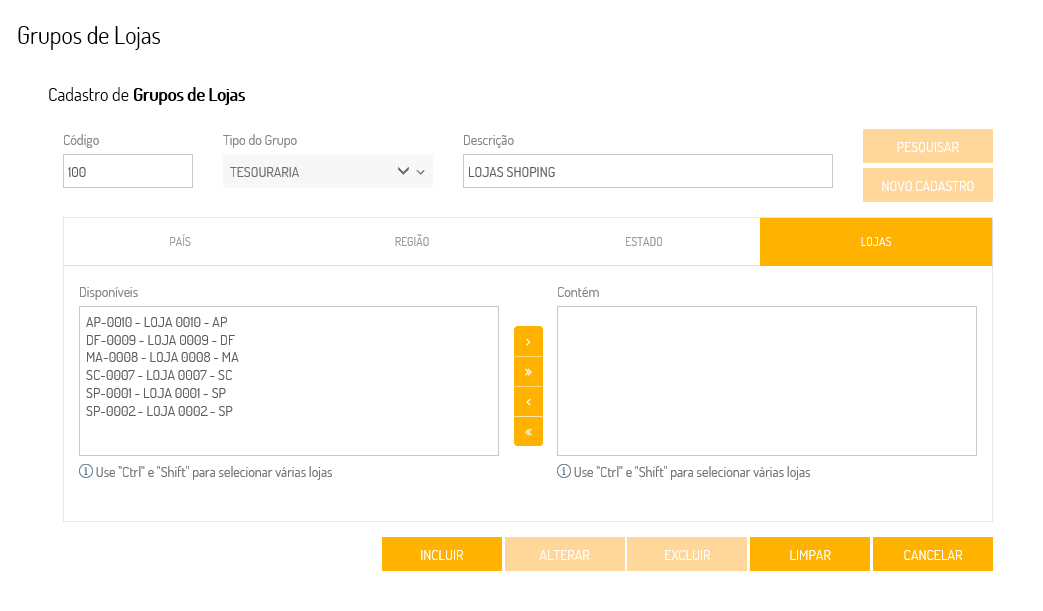Select DF-0009 - LOJA 0009 - DF item
The width and height of the screenshot is (1043, 611).
[x=160, y=339]
